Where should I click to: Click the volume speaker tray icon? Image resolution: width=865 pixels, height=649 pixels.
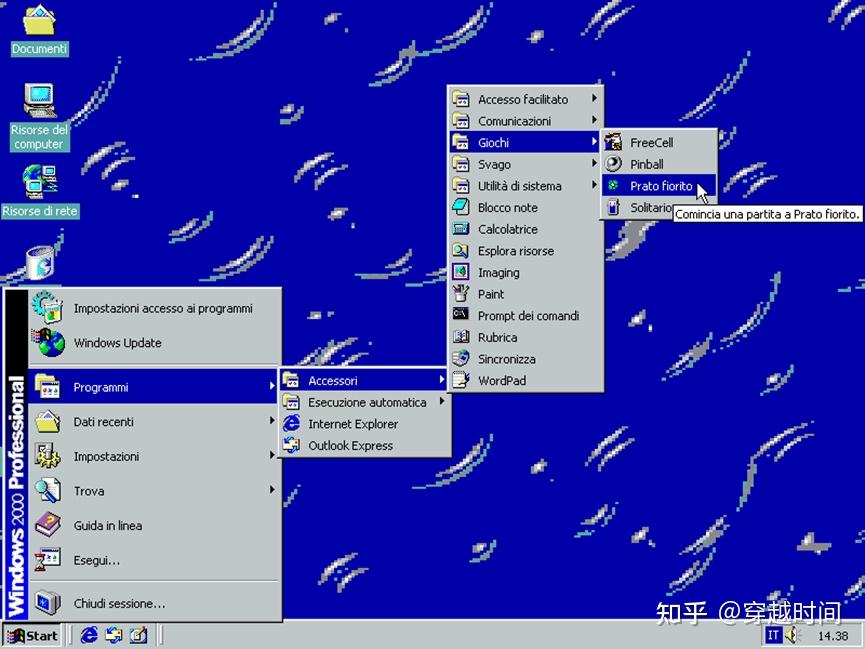pos(793,635)
